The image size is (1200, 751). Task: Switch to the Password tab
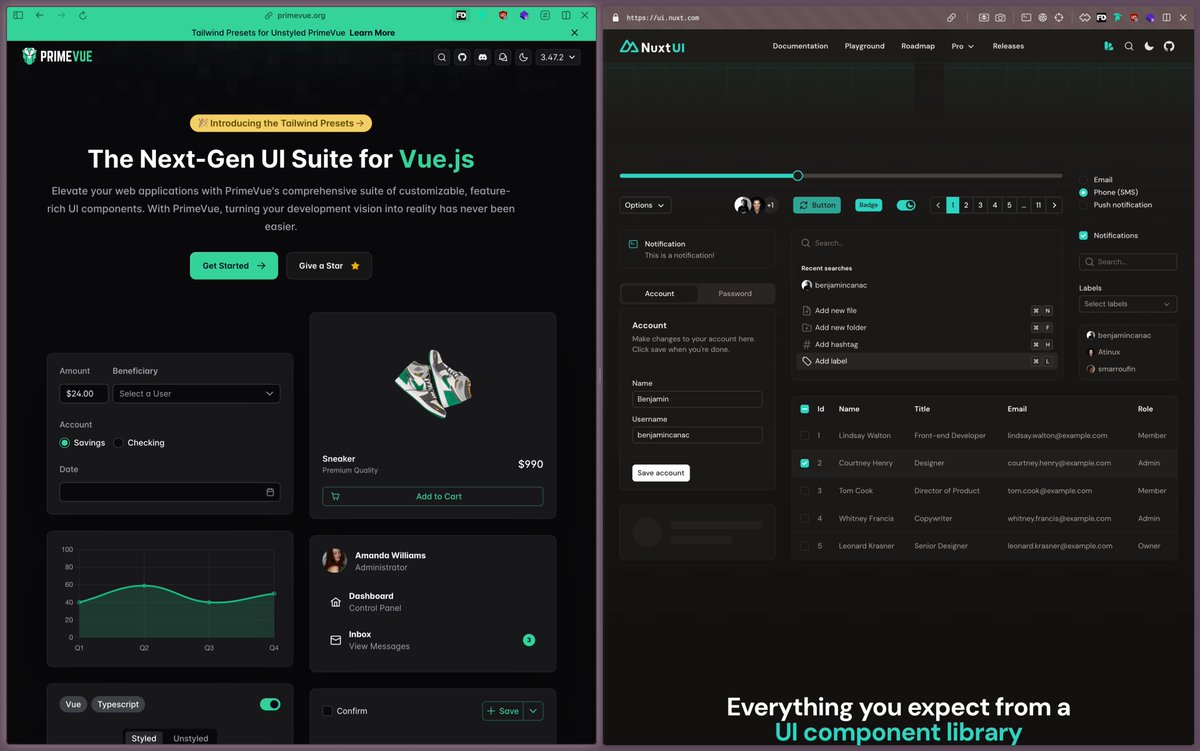click(735, 294)
